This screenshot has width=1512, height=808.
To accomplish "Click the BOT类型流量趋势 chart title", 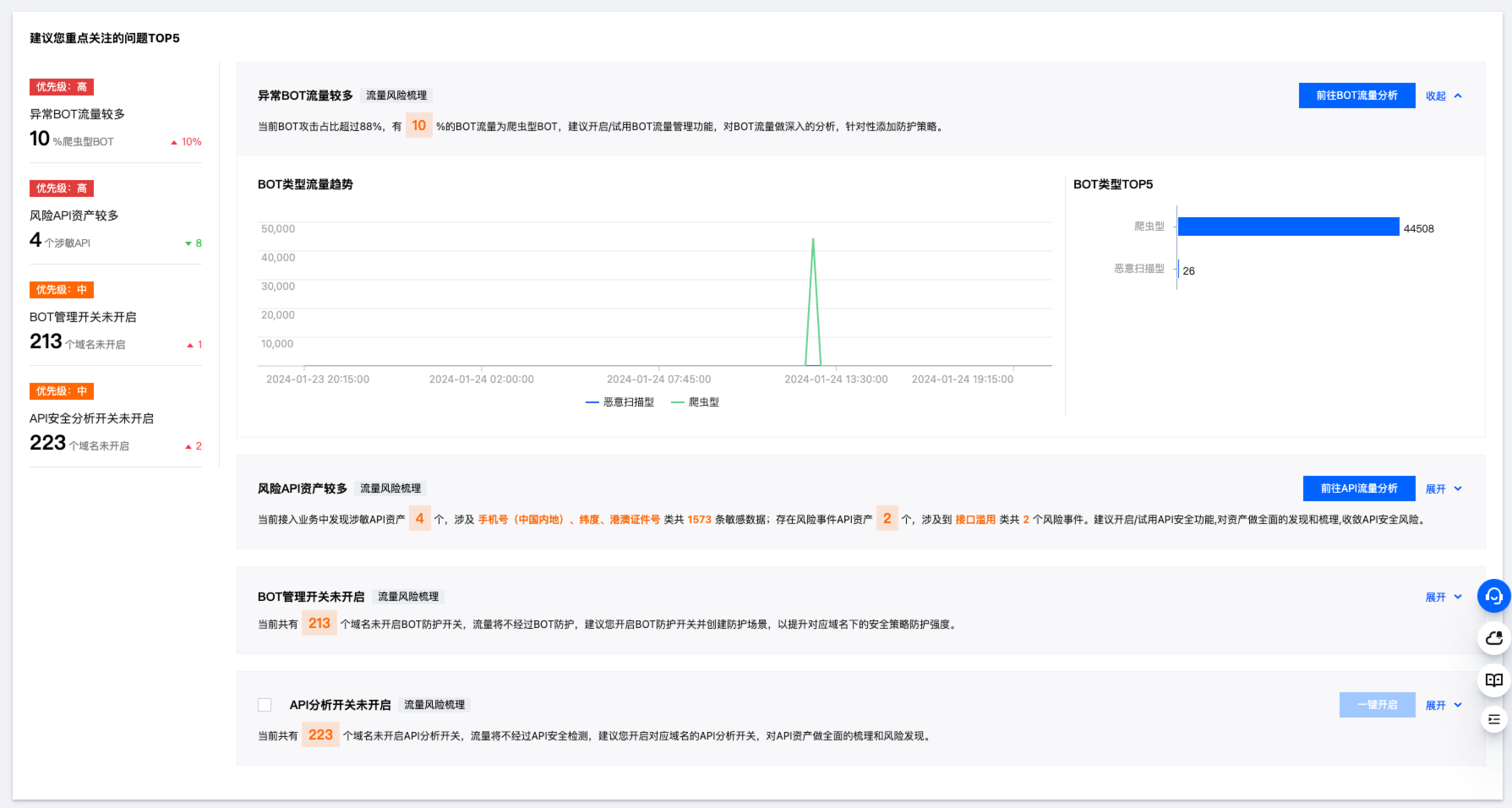I will 305,184.
